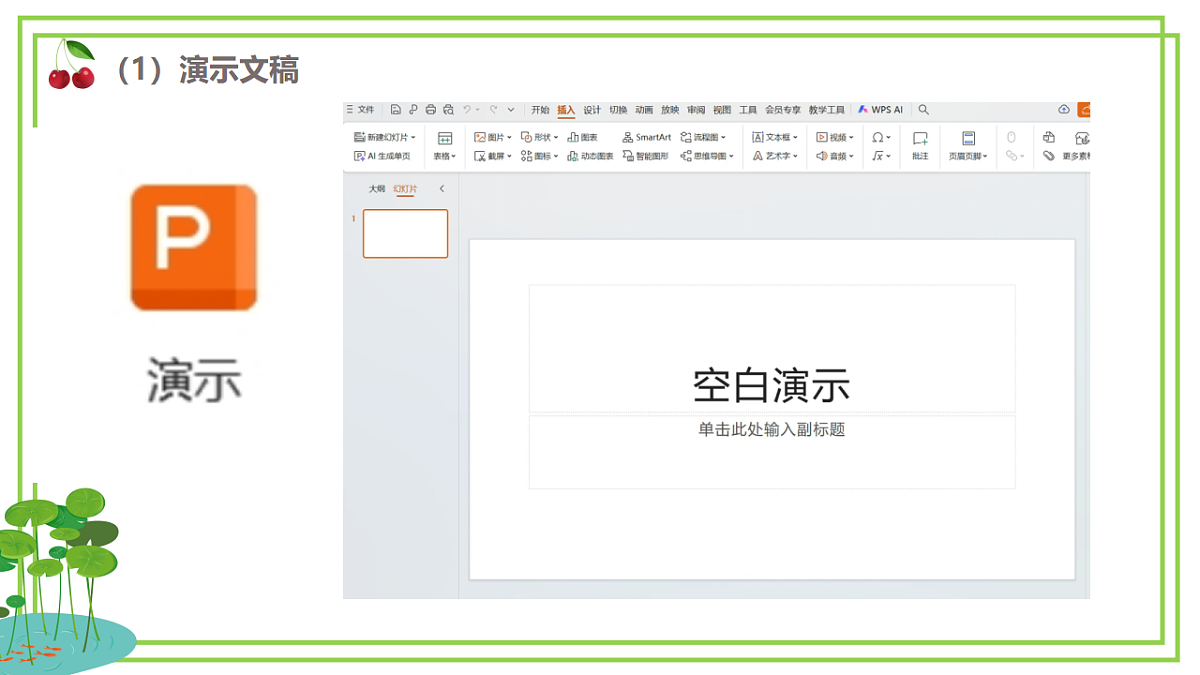Viewport: 1200px width, 675px height.
Task: Open the 视图 view tab
Action: pyautogui.click(x=722, y=110)
